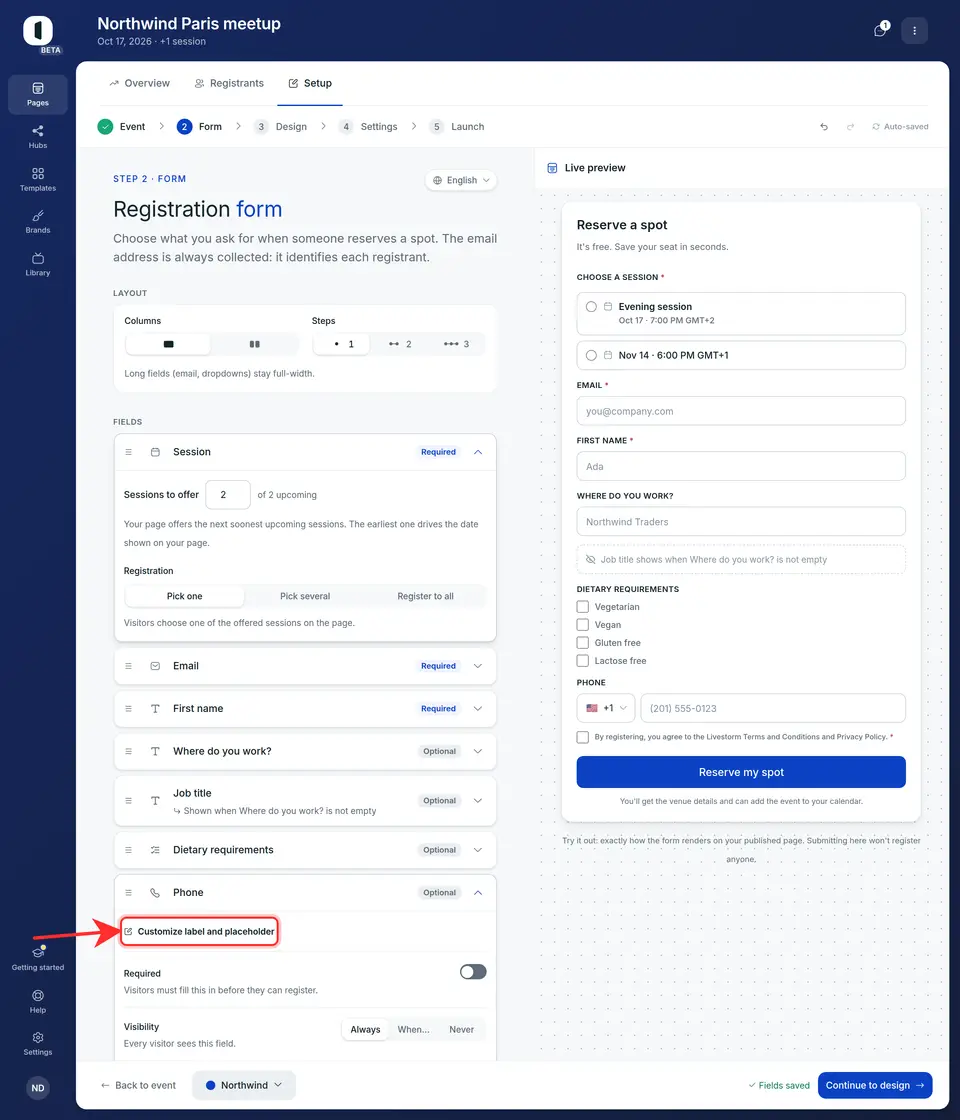Click the email input in preview
The width and height of the screenshot is (960, 1120).
click(x=741, y=411)
